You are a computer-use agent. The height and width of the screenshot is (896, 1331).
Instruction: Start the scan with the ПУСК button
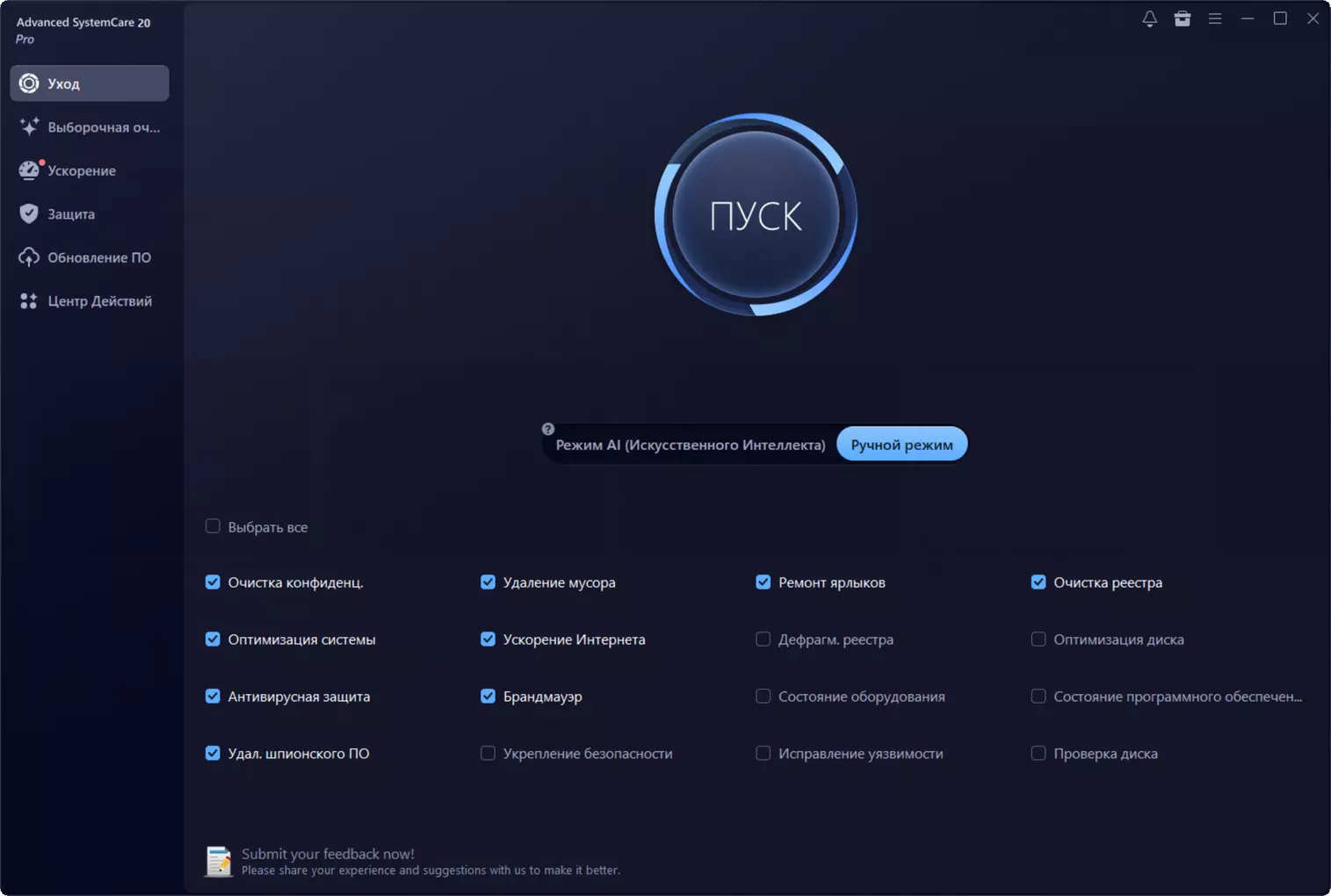(756, 215)
